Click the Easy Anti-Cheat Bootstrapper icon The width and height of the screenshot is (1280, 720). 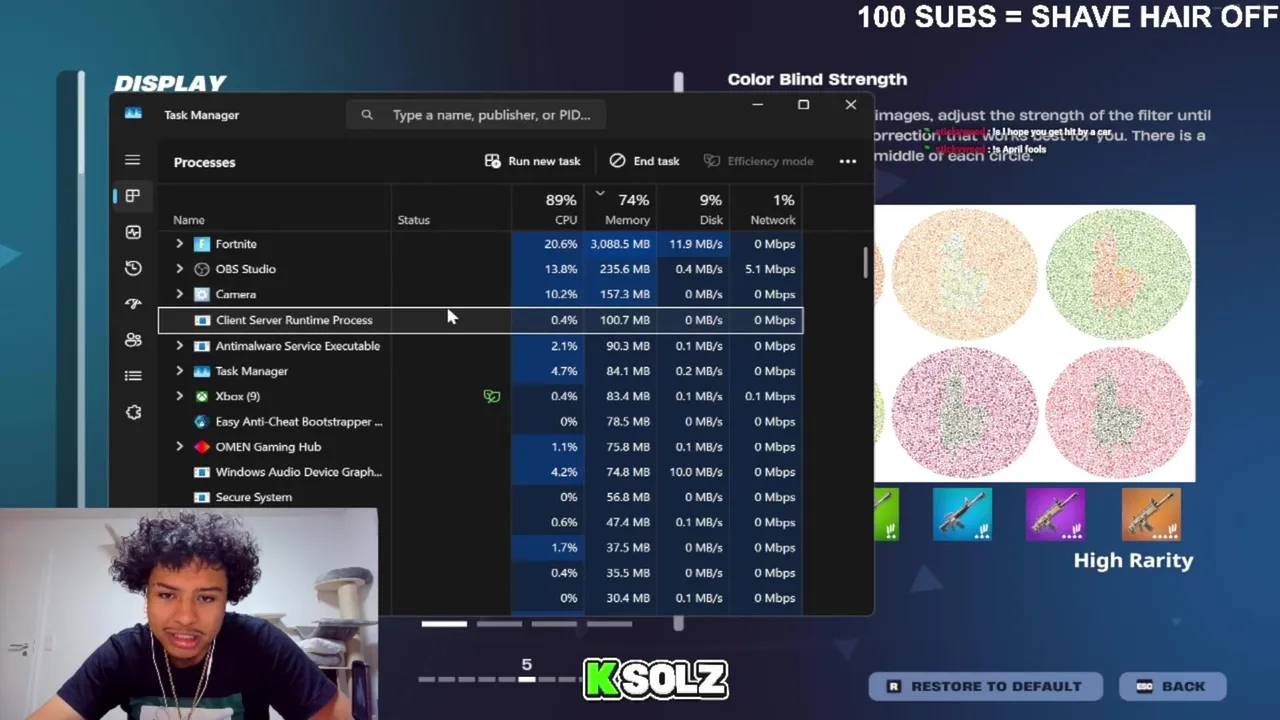(202, 422)
